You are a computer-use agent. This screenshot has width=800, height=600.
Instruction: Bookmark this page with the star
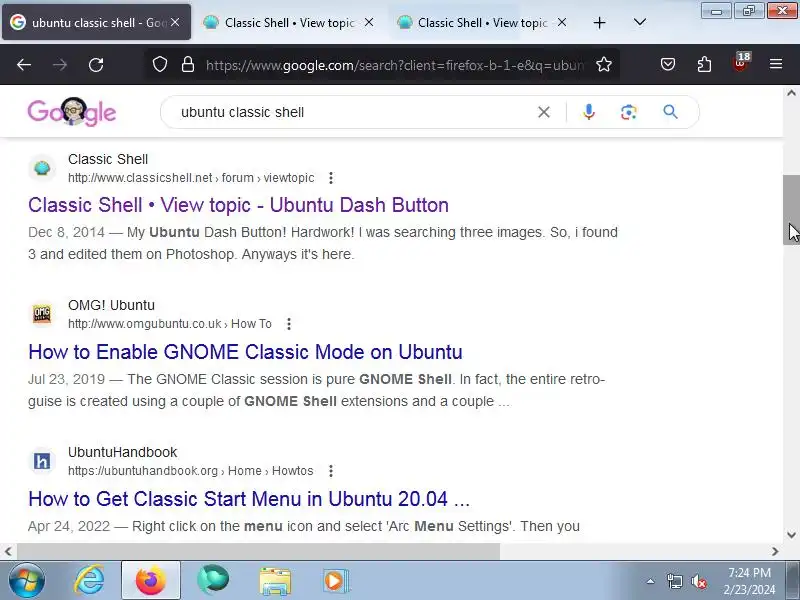(x=604, y=65)
